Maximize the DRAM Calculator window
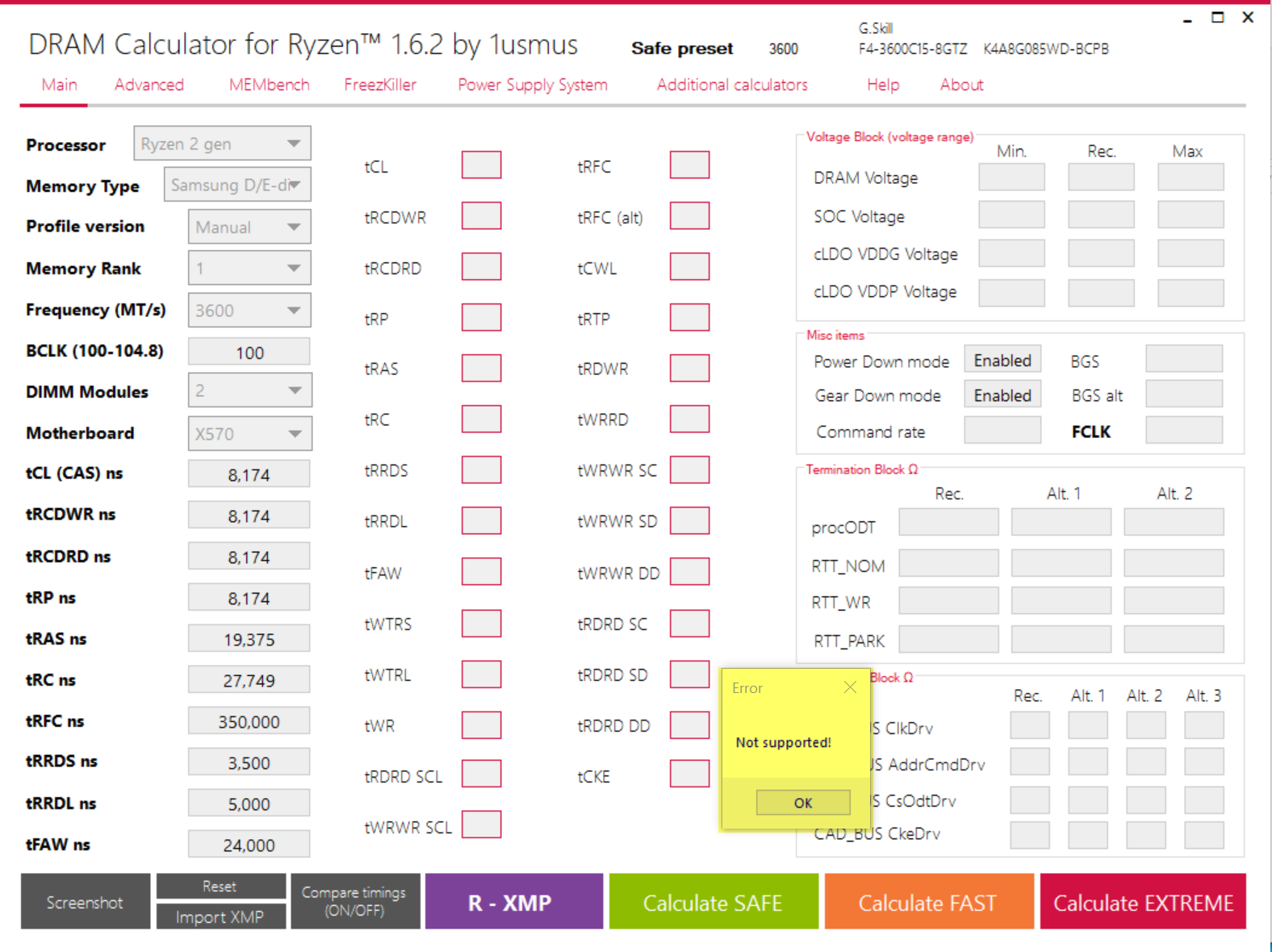 click(x=1217, y=18)
